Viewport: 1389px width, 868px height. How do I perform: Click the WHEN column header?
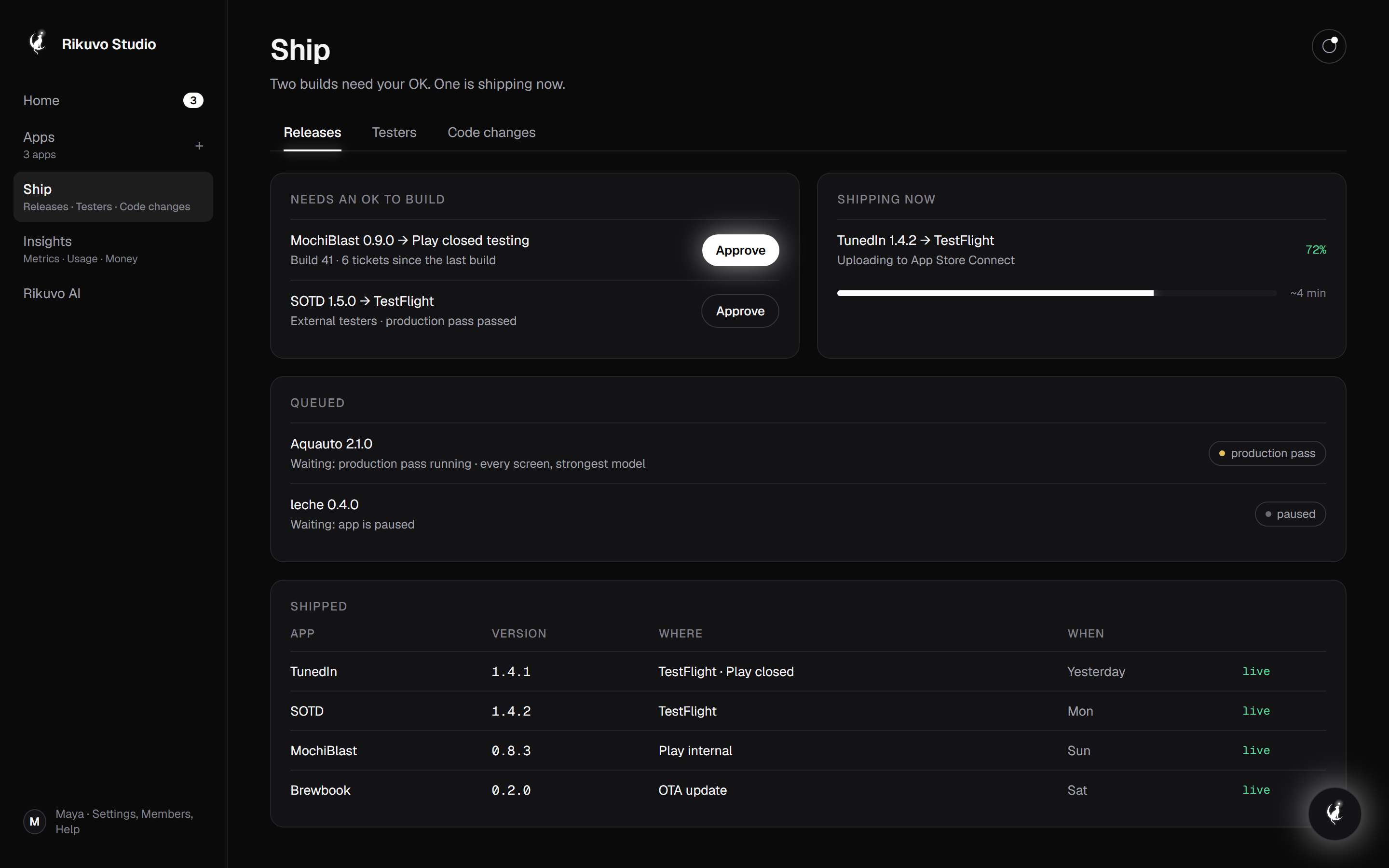1085,634
